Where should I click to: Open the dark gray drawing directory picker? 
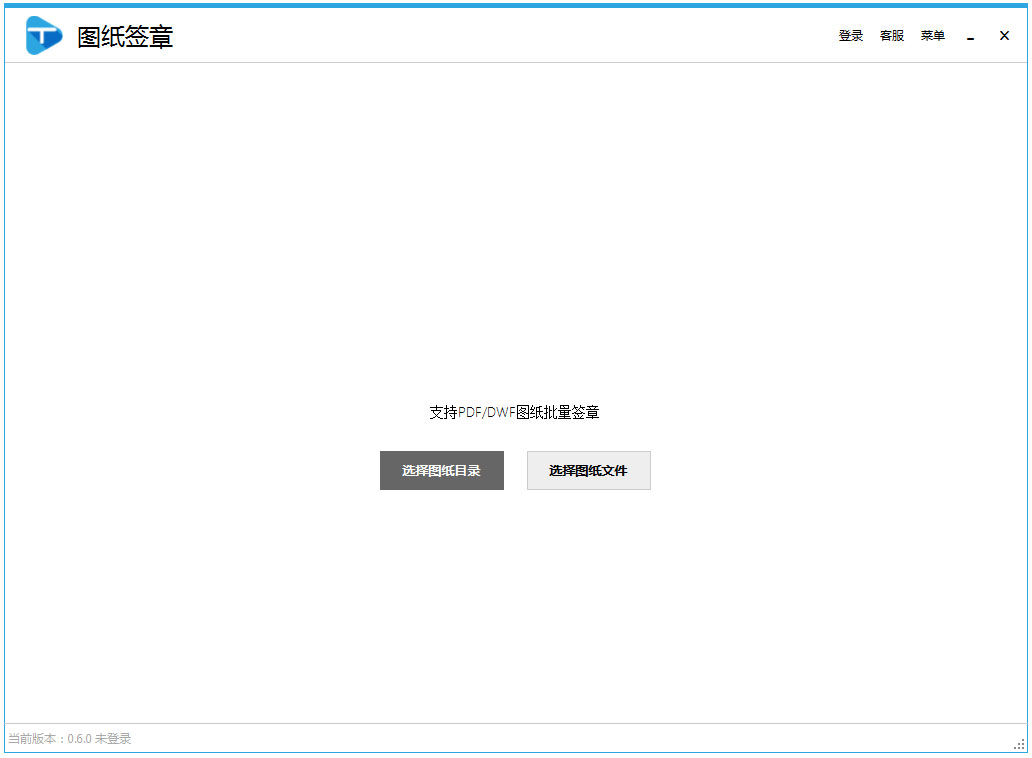click(x=441, y=470)
